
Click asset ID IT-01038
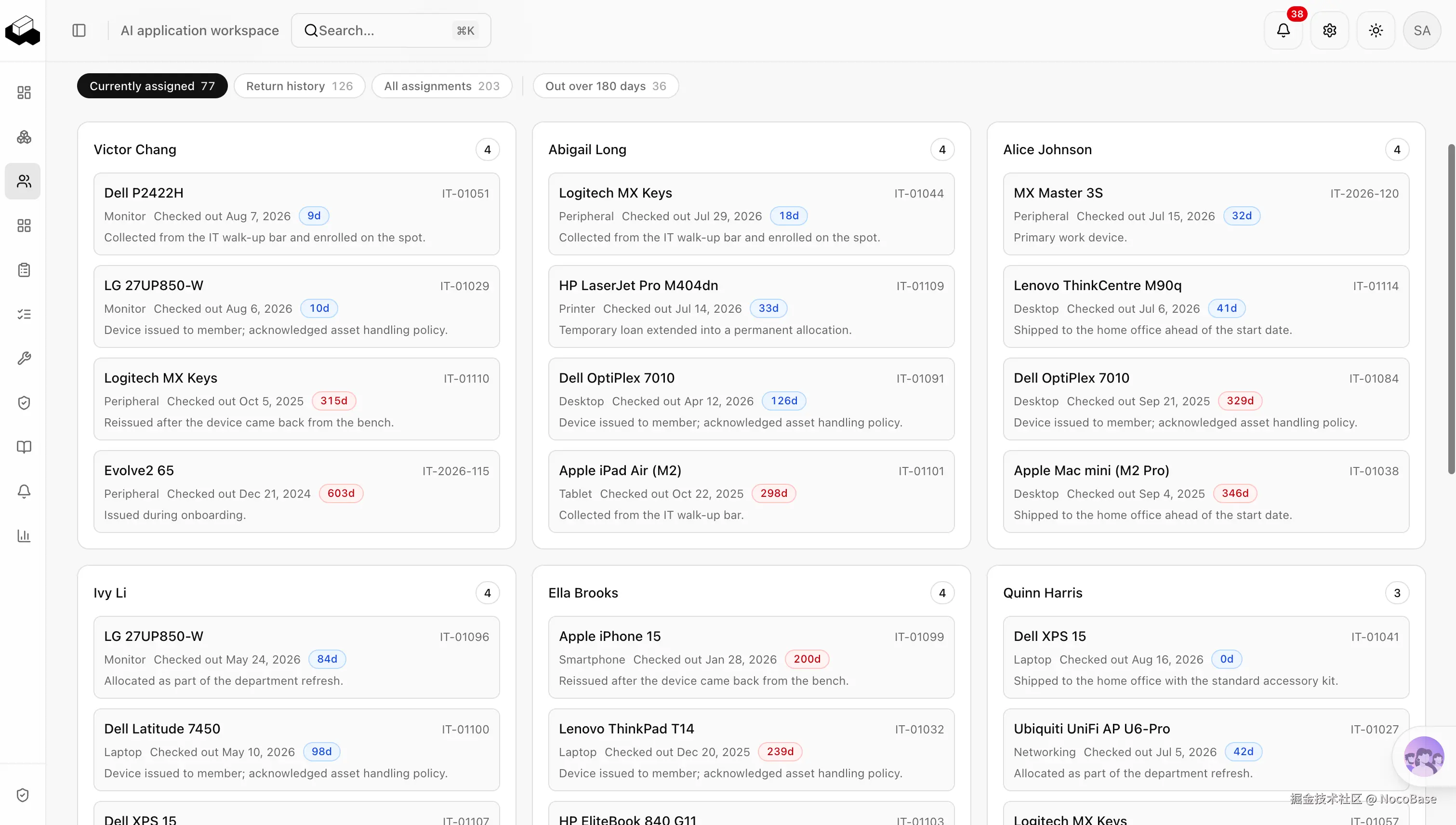[1374, 471]
